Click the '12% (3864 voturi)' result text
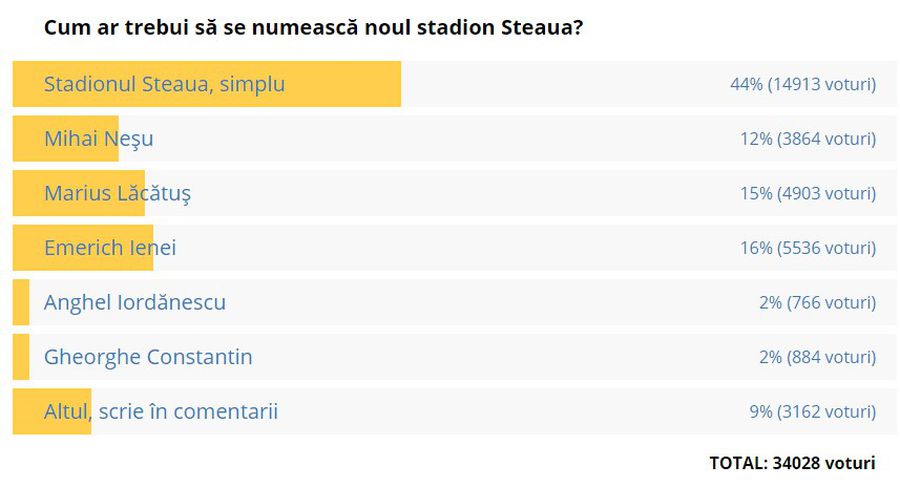 click(x=808, y=139)
